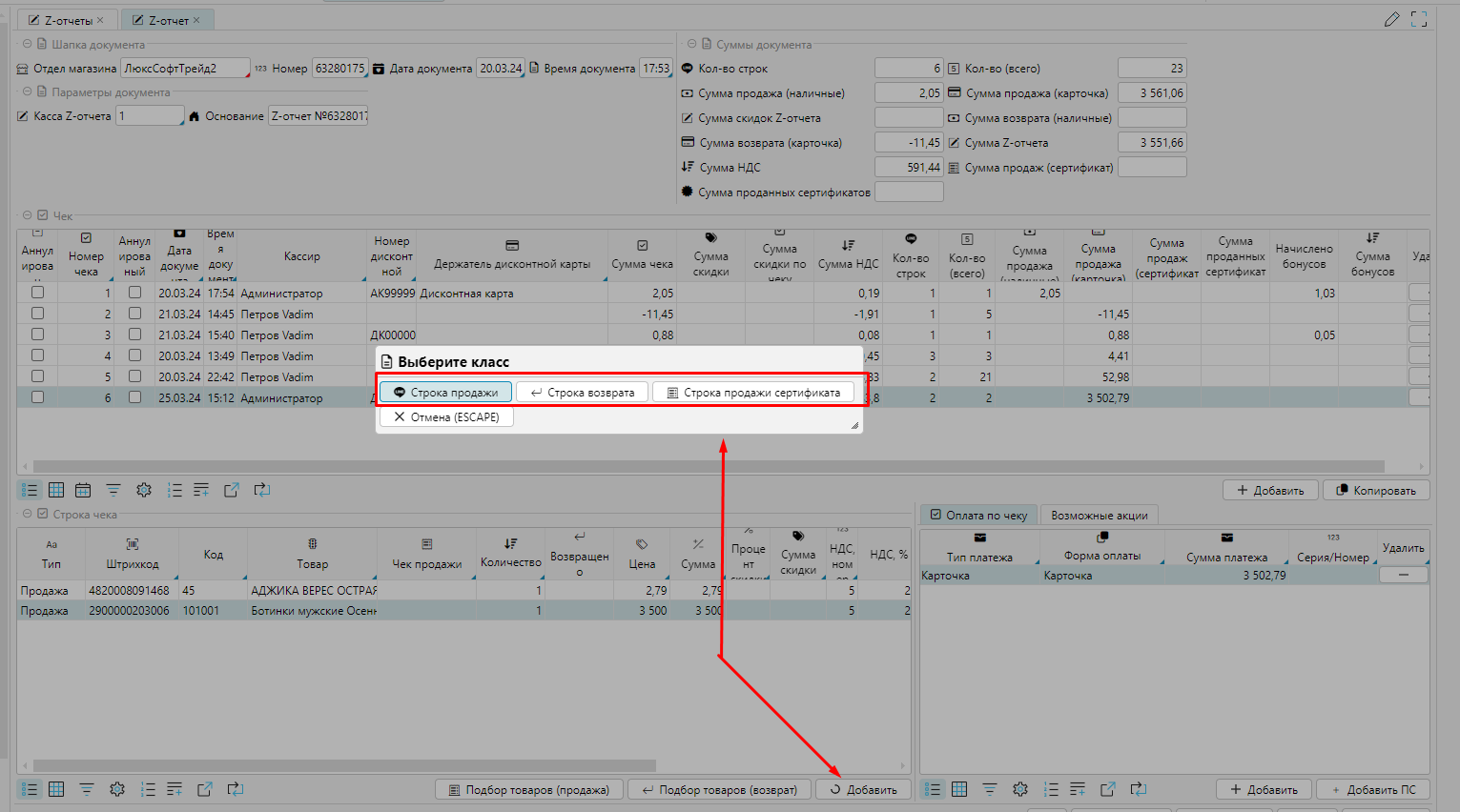Check the Аннулирован checkbox for receipt 1
Viewport: 1460px width, 812px height.
pos(37,293)
